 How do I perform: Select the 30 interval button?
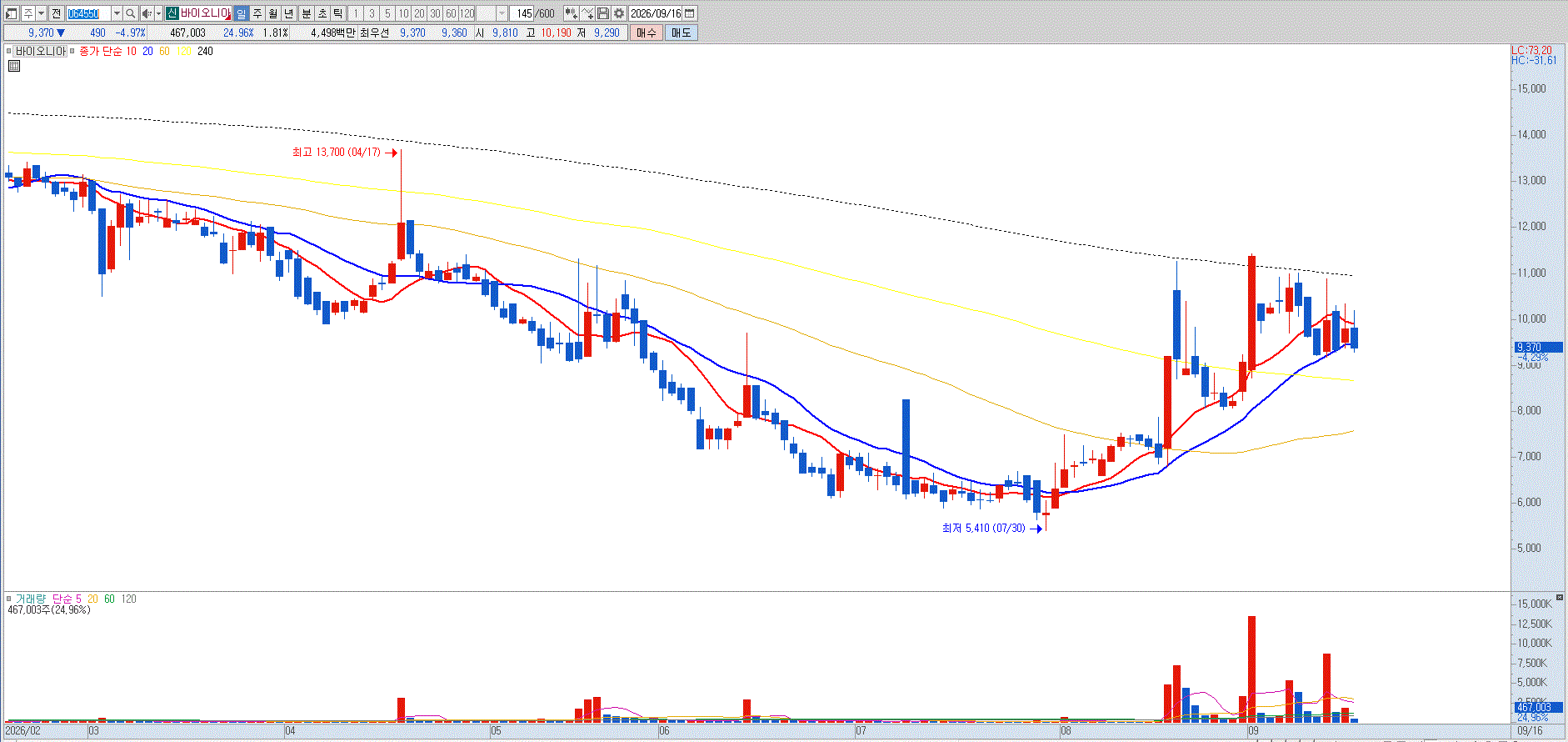pos(435,13)
